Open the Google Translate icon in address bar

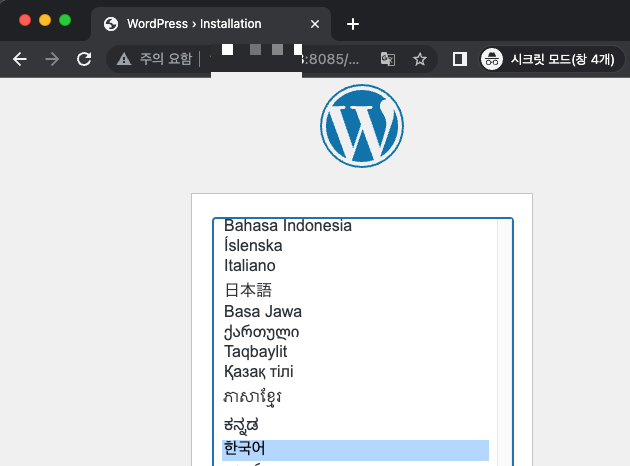point(388,59)
